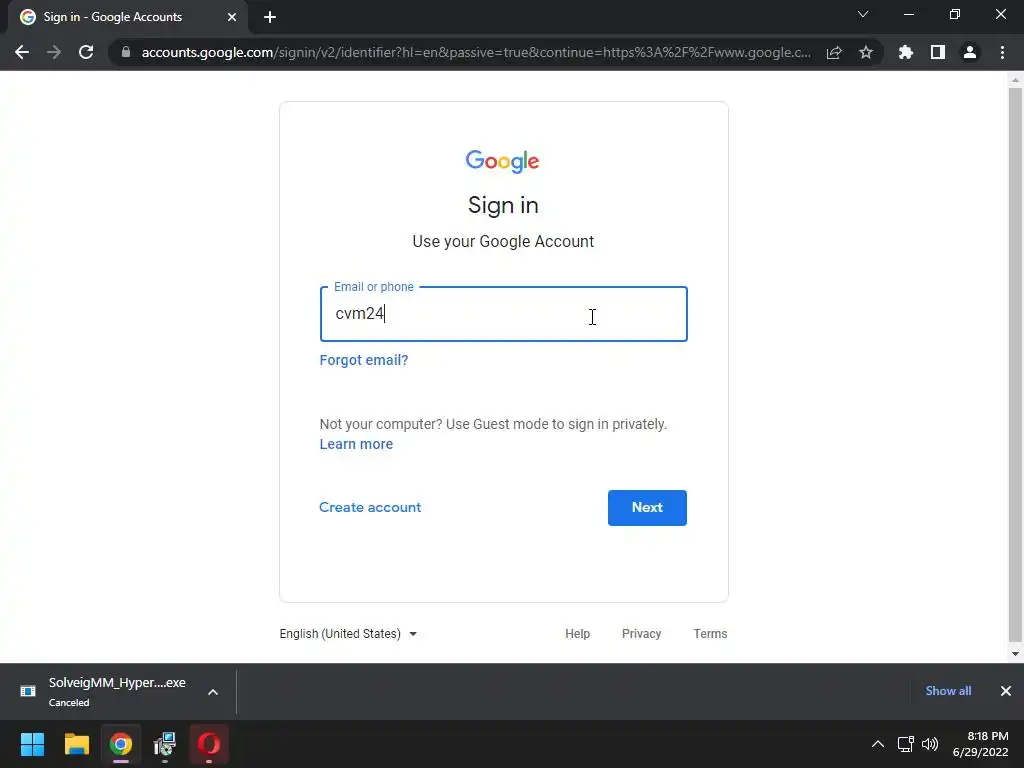Click the Chrome taskbar icon

coord(121,744)
